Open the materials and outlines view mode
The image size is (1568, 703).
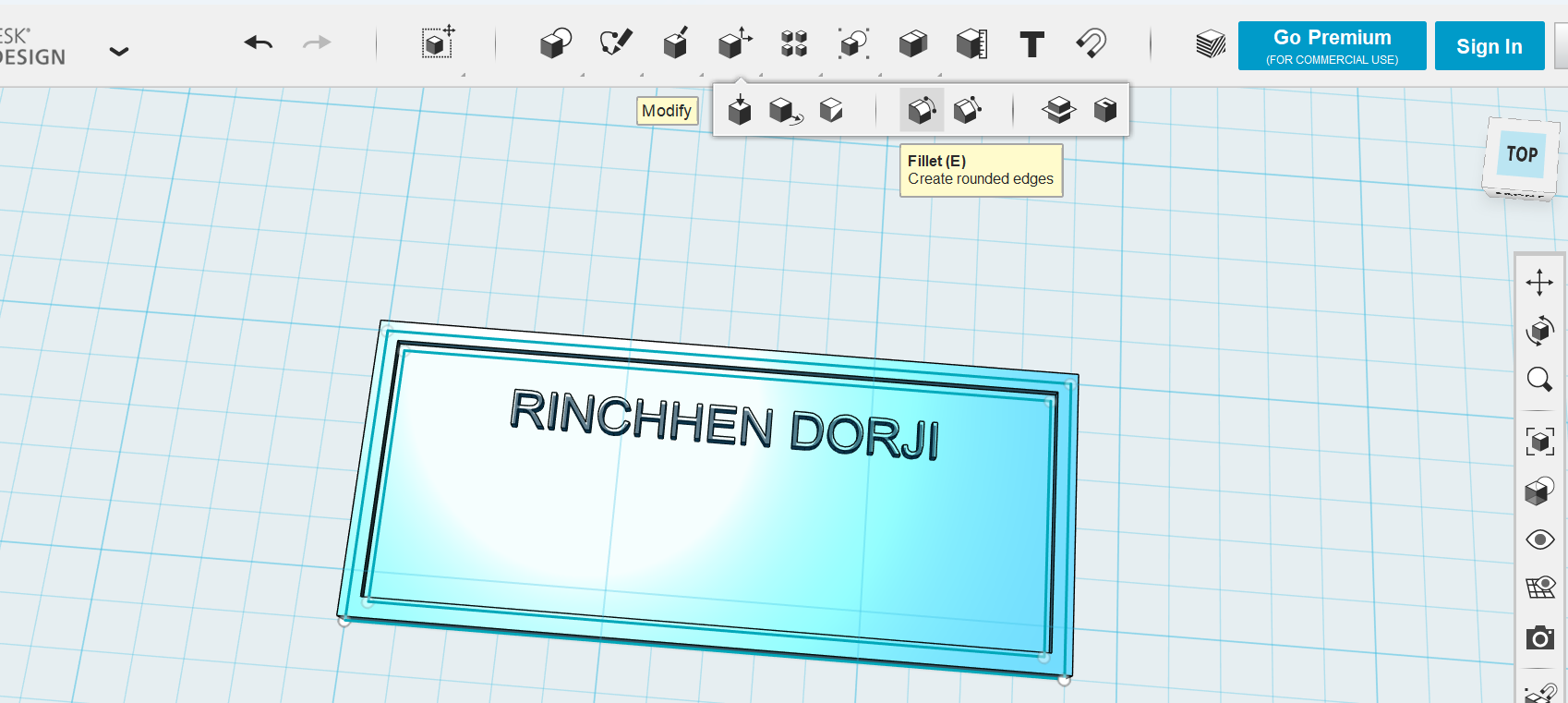1539,491
